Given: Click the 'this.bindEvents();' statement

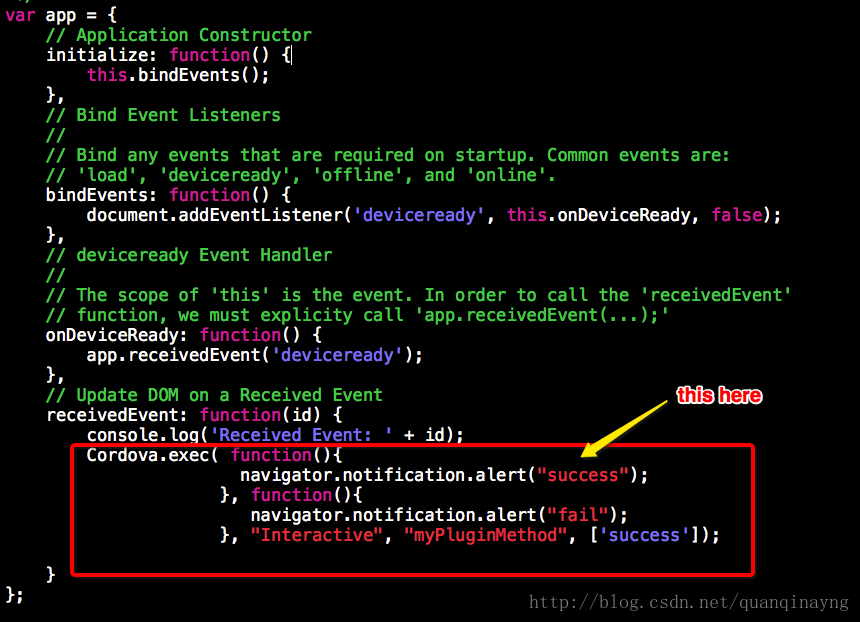Looking at the screenshot, I should click(x=178, y=75).
